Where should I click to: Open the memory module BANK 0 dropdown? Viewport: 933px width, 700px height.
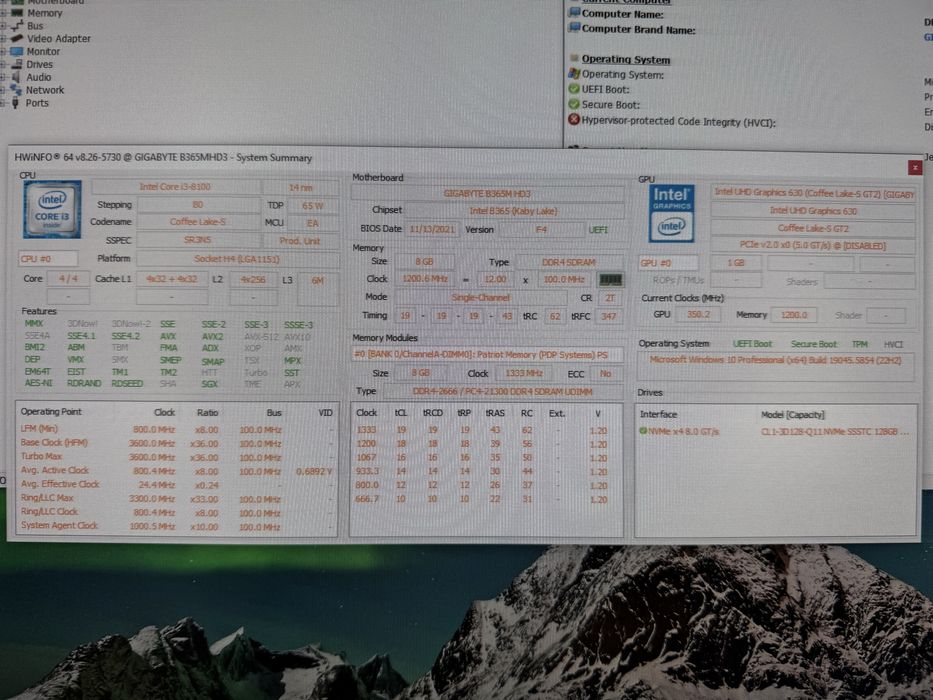click(487, 355)
